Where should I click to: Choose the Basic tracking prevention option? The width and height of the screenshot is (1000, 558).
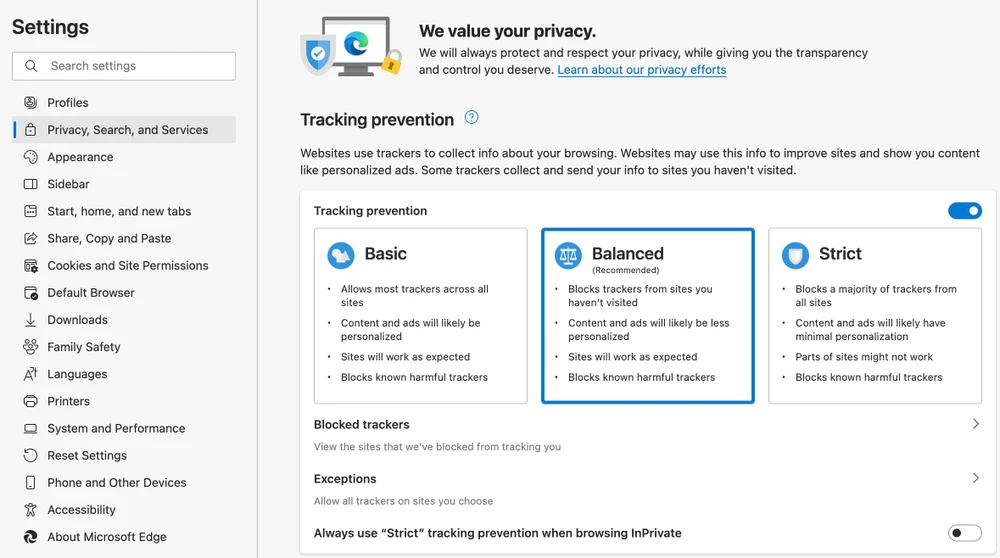420,316
